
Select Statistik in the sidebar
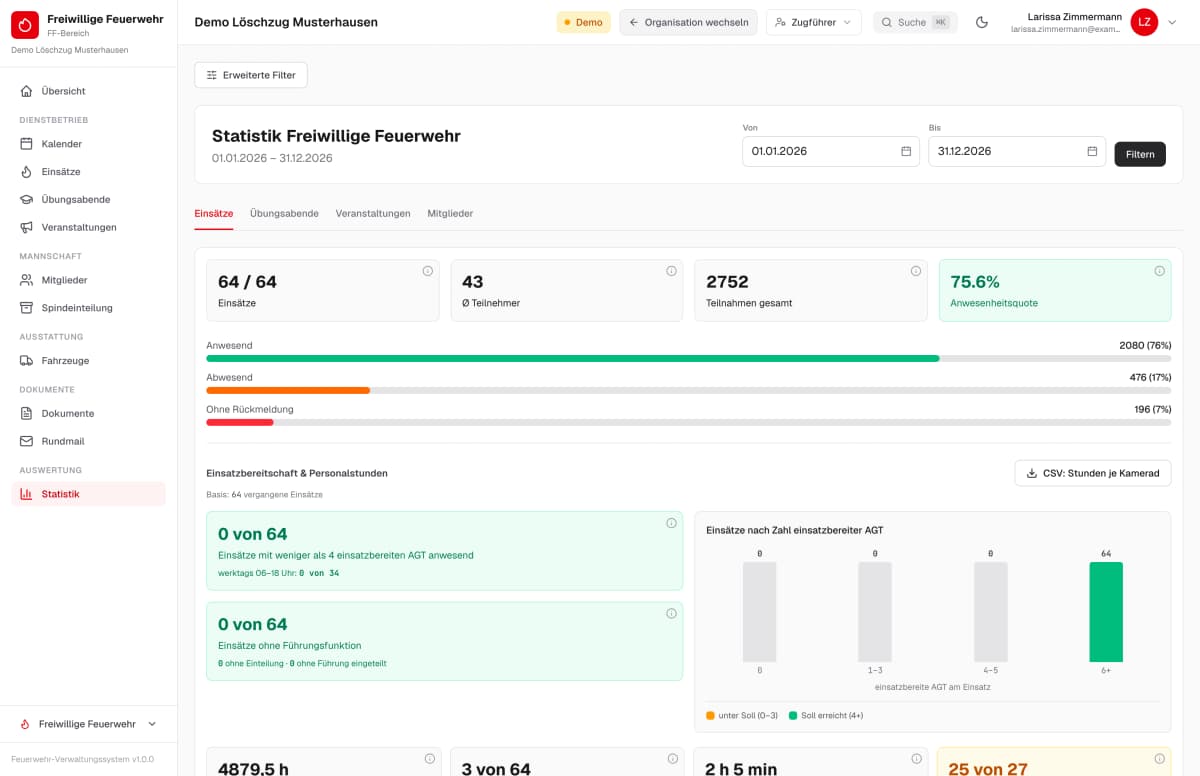click(88, 494)
